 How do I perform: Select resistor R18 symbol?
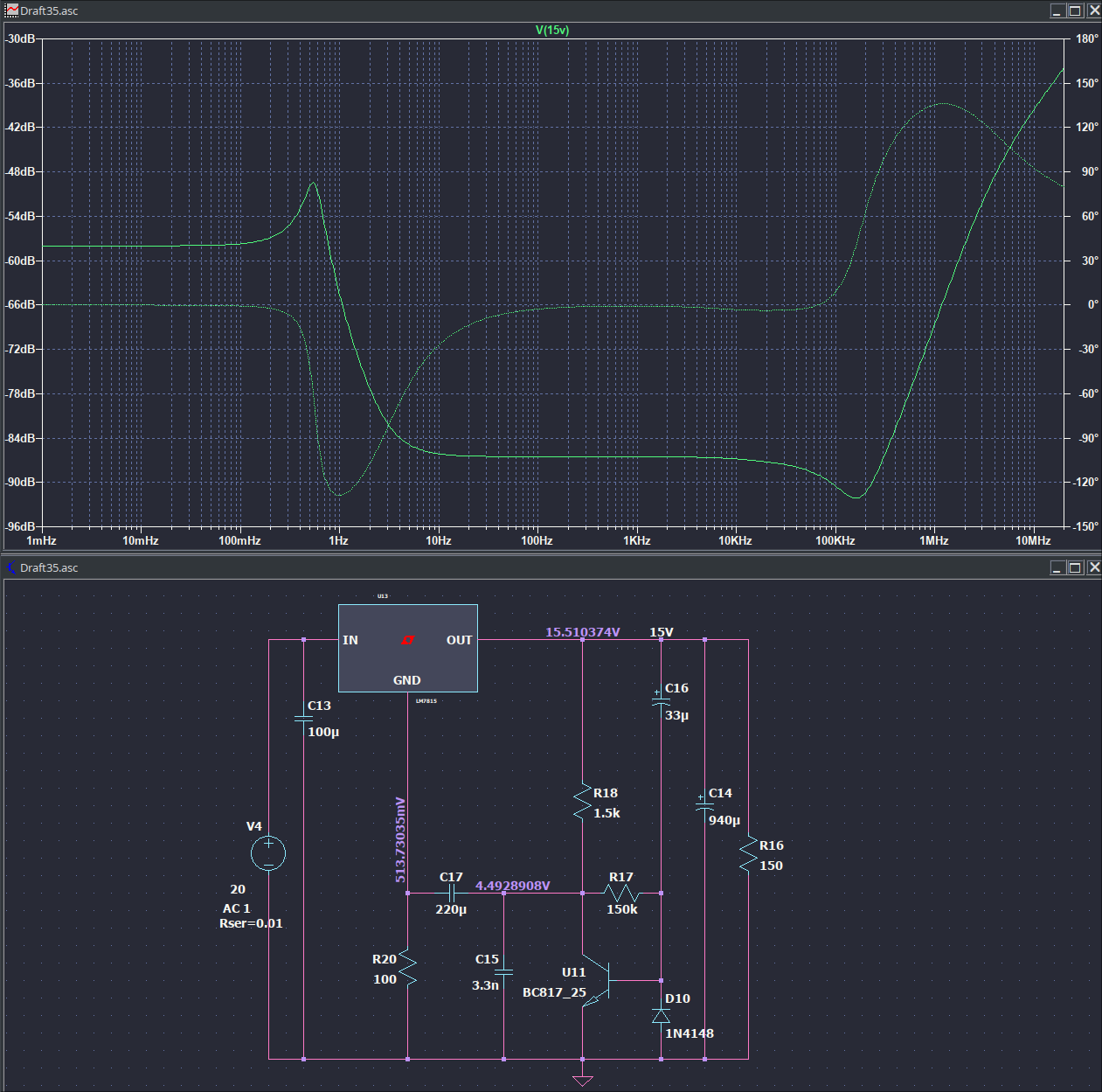582,802
